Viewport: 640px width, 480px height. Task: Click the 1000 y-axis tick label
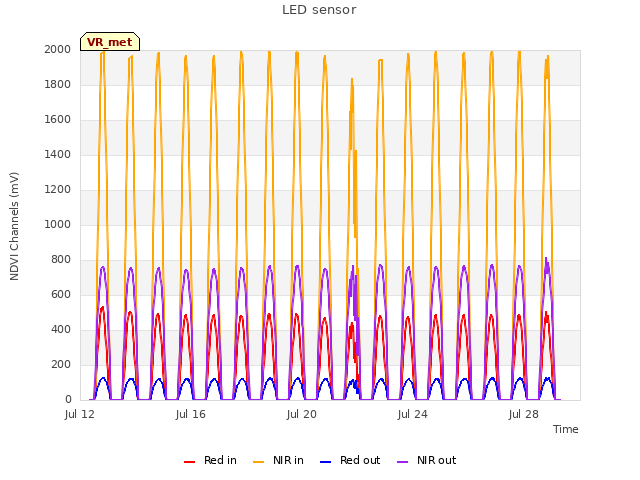click(x=58, y=224)
